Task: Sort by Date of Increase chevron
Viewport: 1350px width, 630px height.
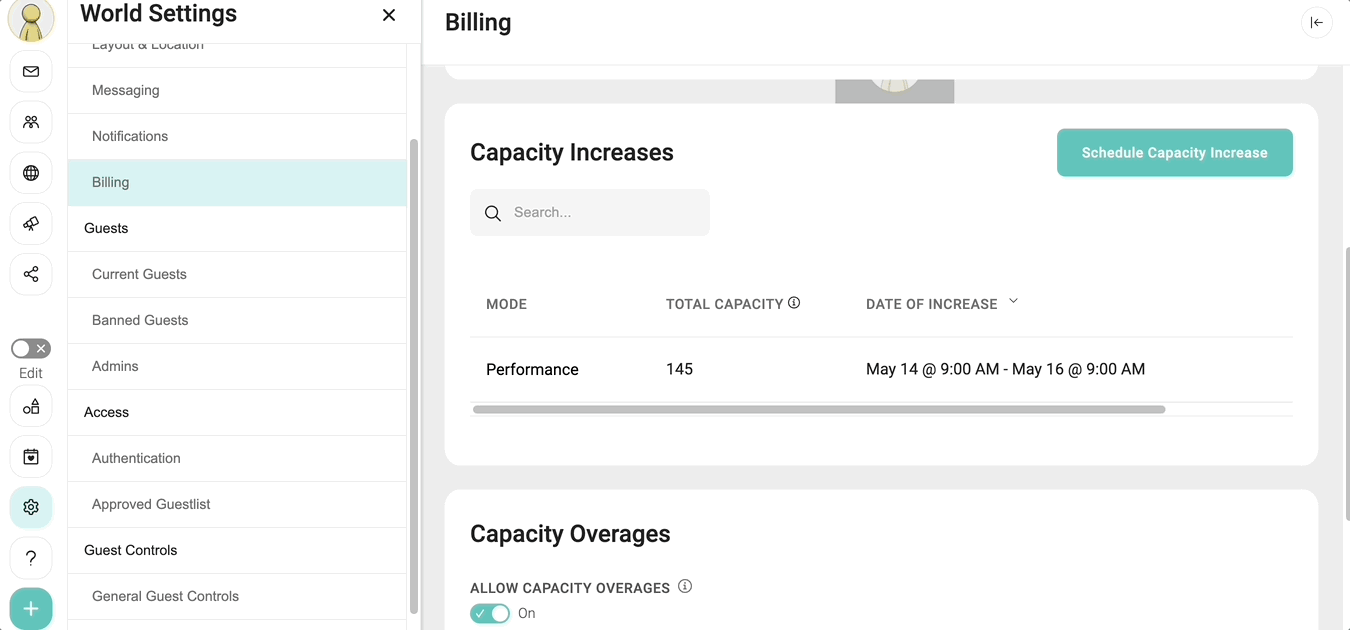Action: (1013, 301)
